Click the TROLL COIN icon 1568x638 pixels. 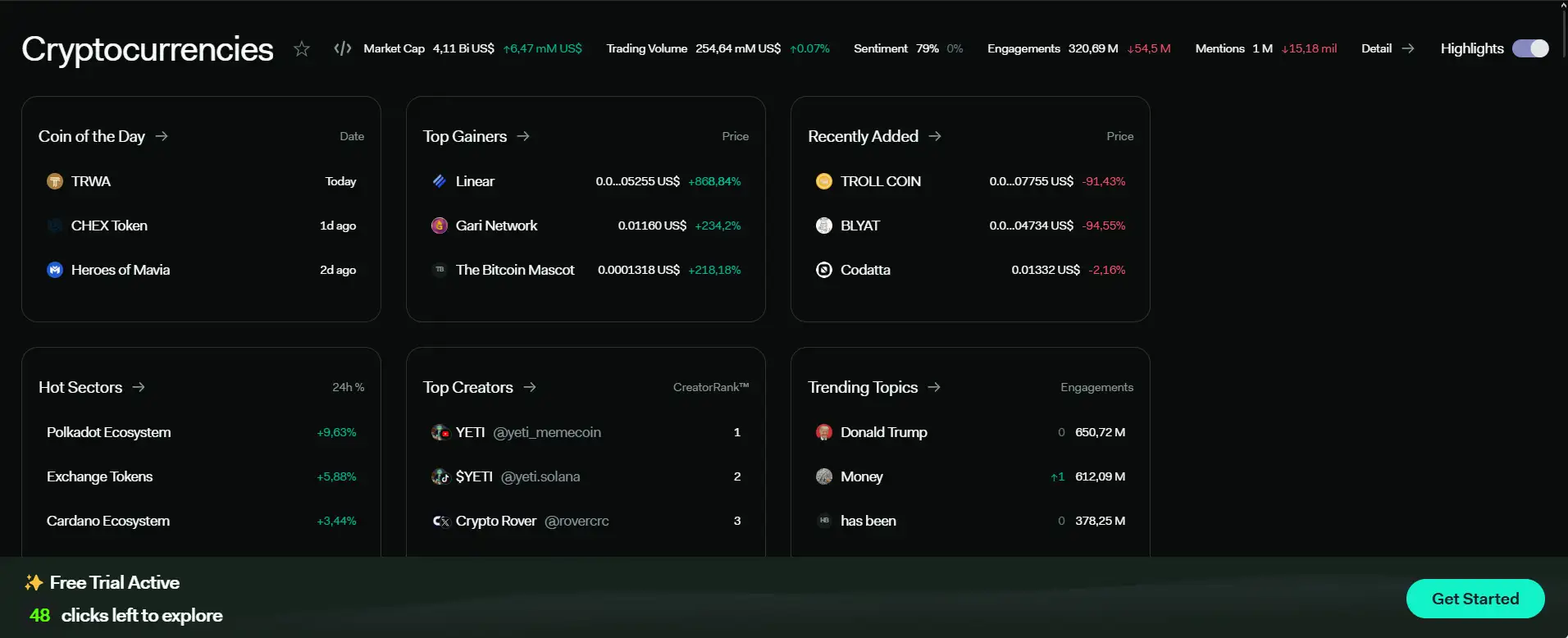[824, 181]
